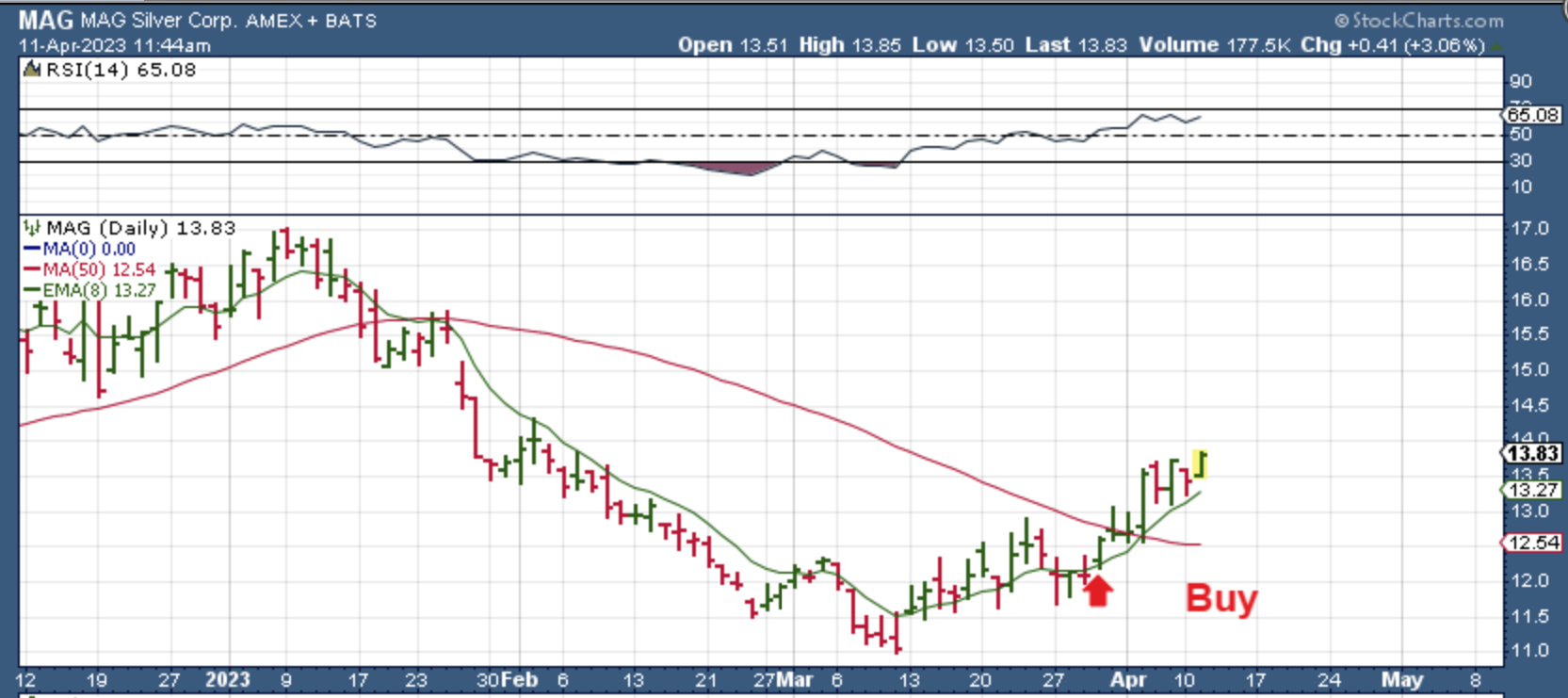
Task: Click the 16.0 price axis label
Action: click(x=1529, y=300)
